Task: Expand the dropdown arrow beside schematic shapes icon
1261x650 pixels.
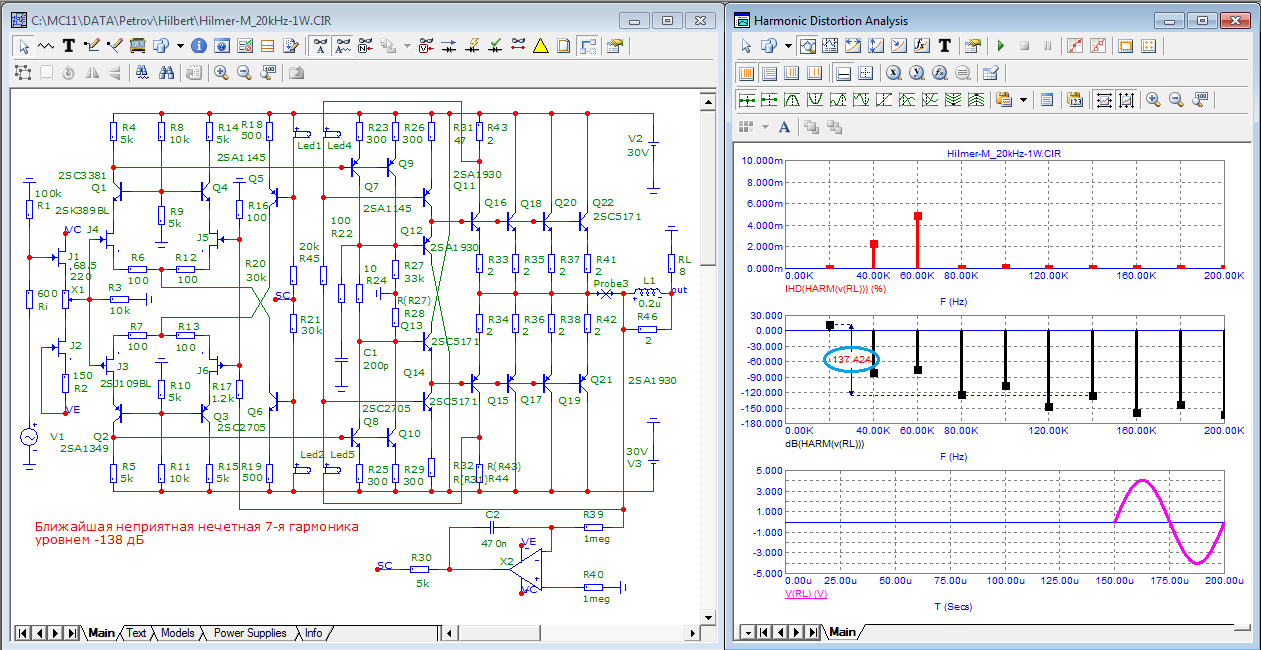Action: [180, 46]
